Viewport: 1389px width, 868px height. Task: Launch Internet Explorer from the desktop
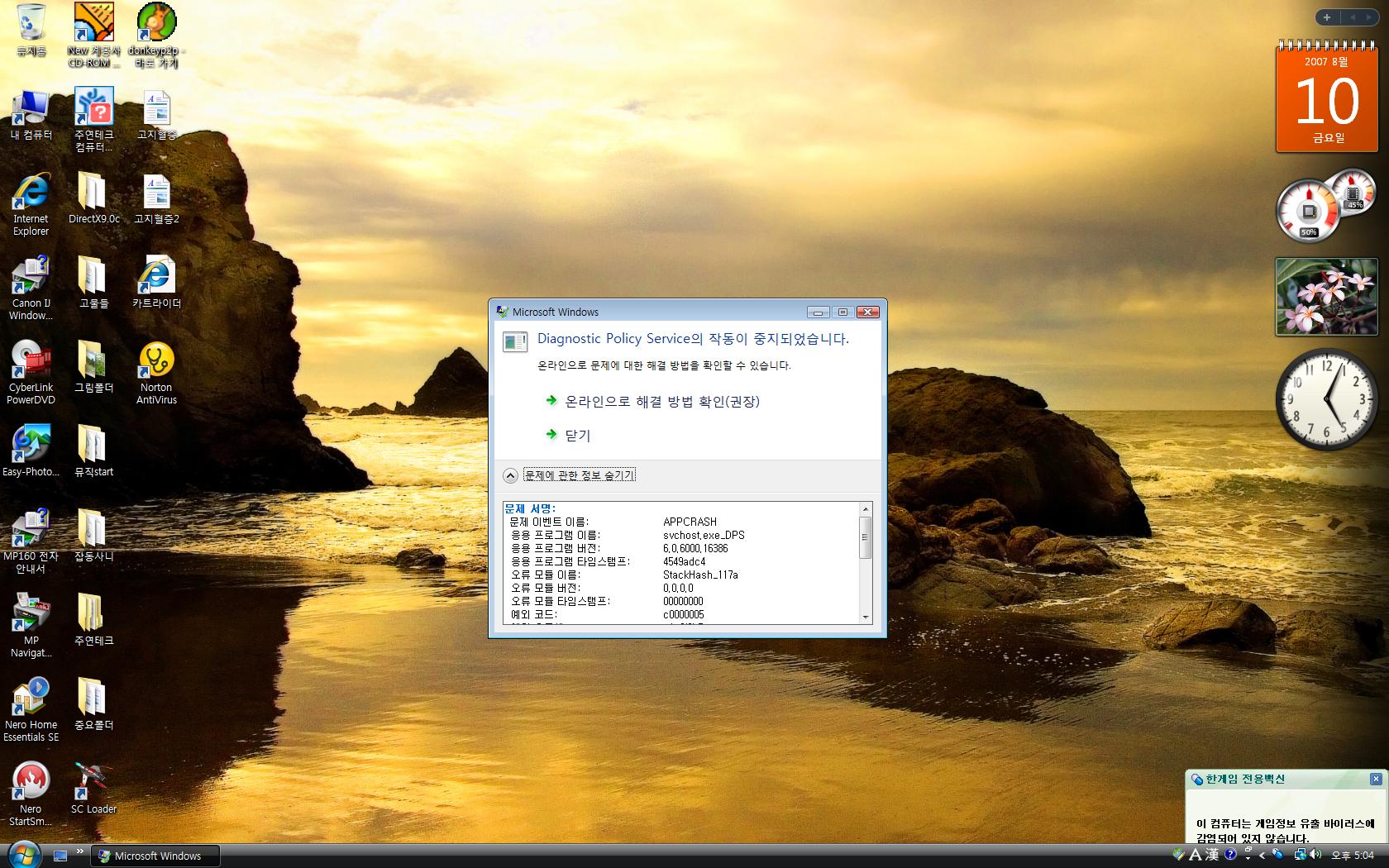(31, 203)
